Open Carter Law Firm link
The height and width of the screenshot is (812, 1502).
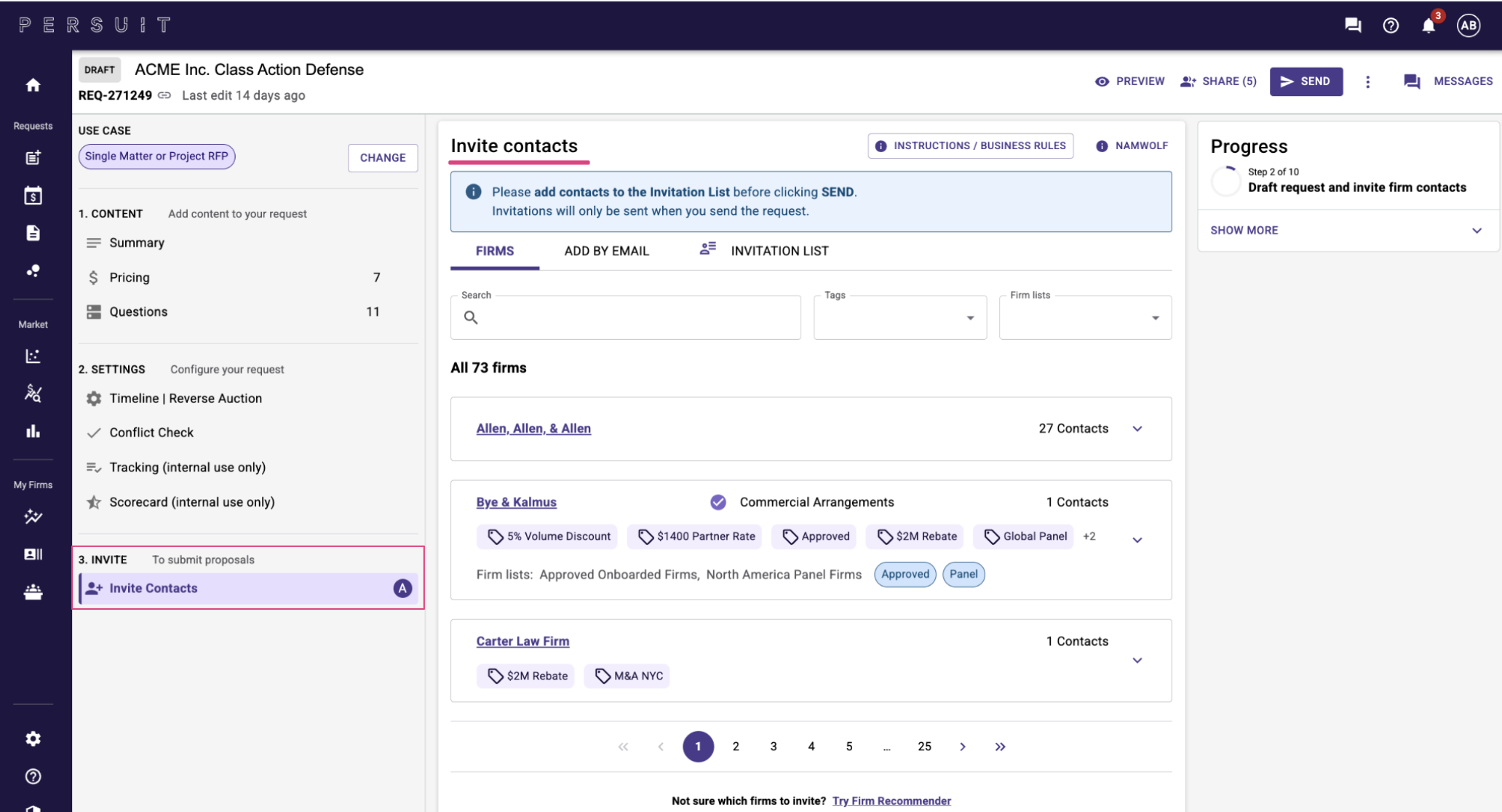pos(522,641)
